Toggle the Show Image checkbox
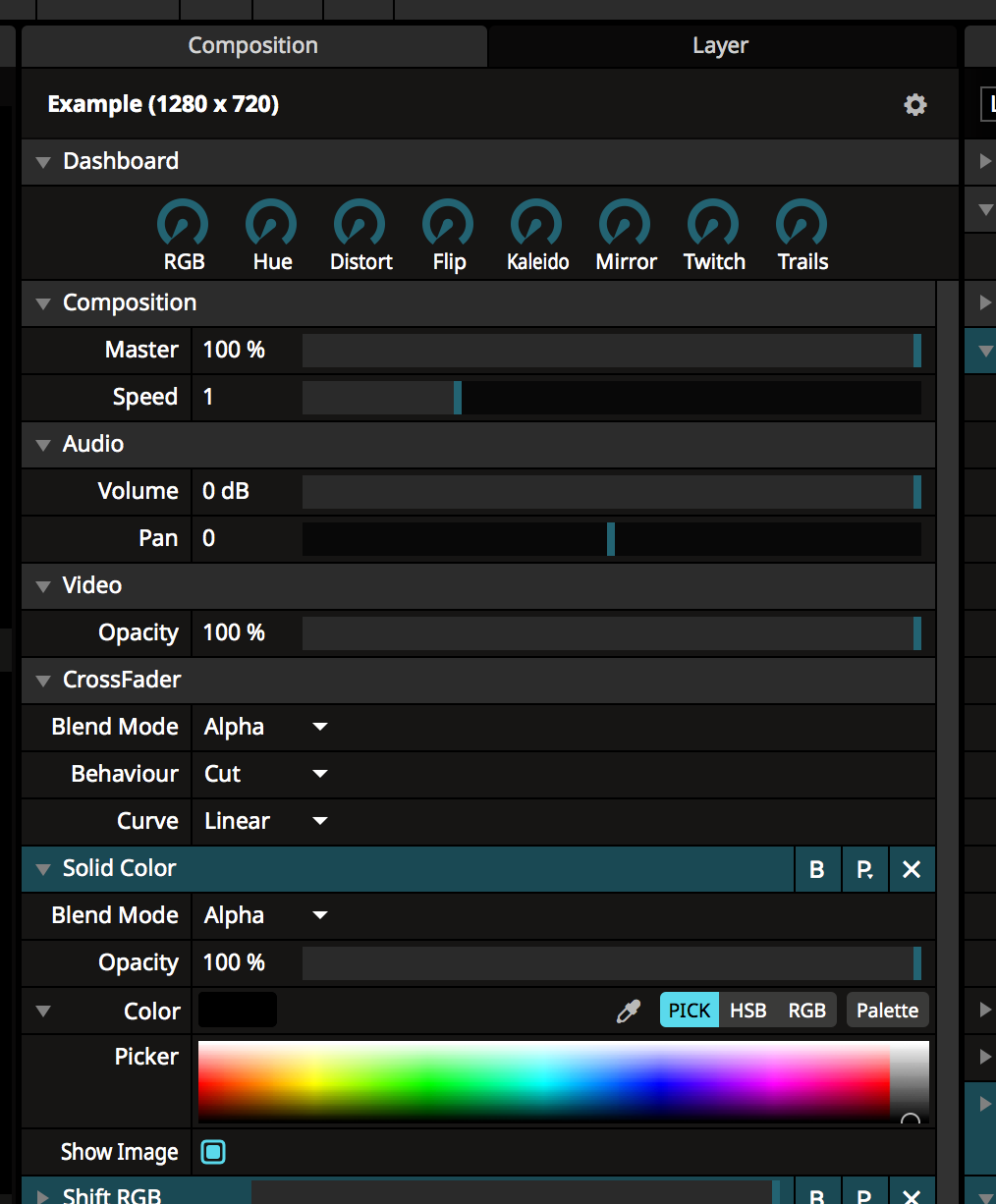The height and width of the screenshot is (1204, 996). (x=213, y=1152)
